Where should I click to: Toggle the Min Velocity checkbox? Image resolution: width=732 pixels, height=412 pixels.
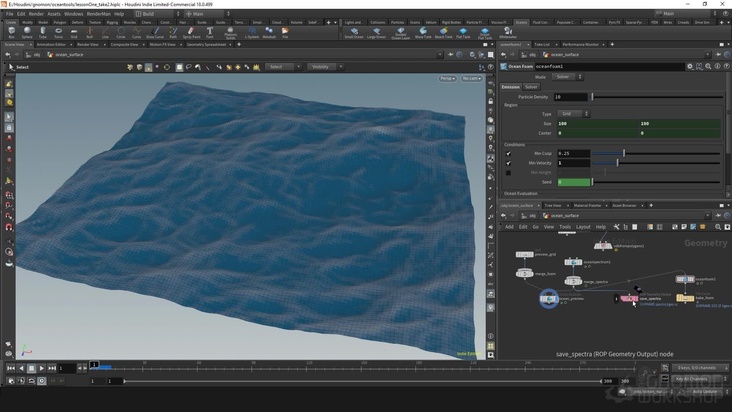coord(508,162)
